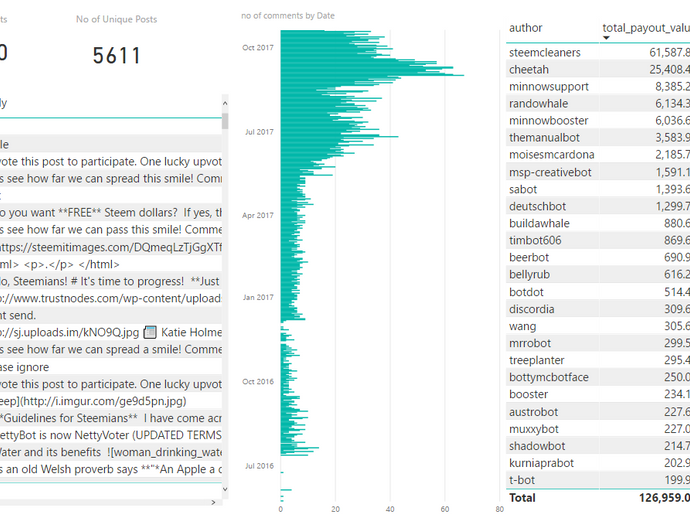Click the 'NettyVoter (UPDATED TERMS' row
The image size is (690, 518).
click(x=111, y=435)
